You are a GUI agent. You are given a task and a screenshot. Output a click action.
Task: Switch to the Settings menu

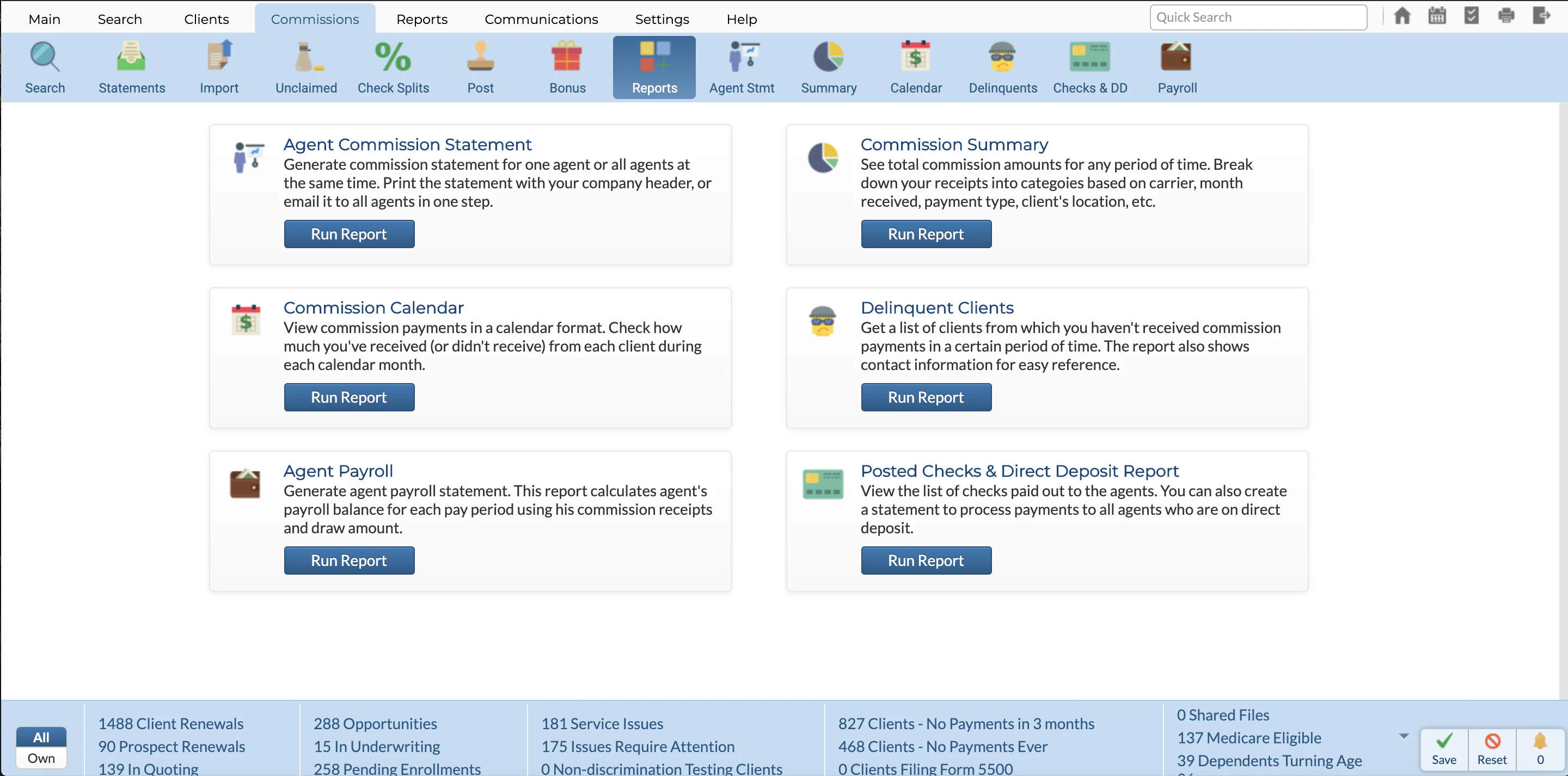pos(661,19)
